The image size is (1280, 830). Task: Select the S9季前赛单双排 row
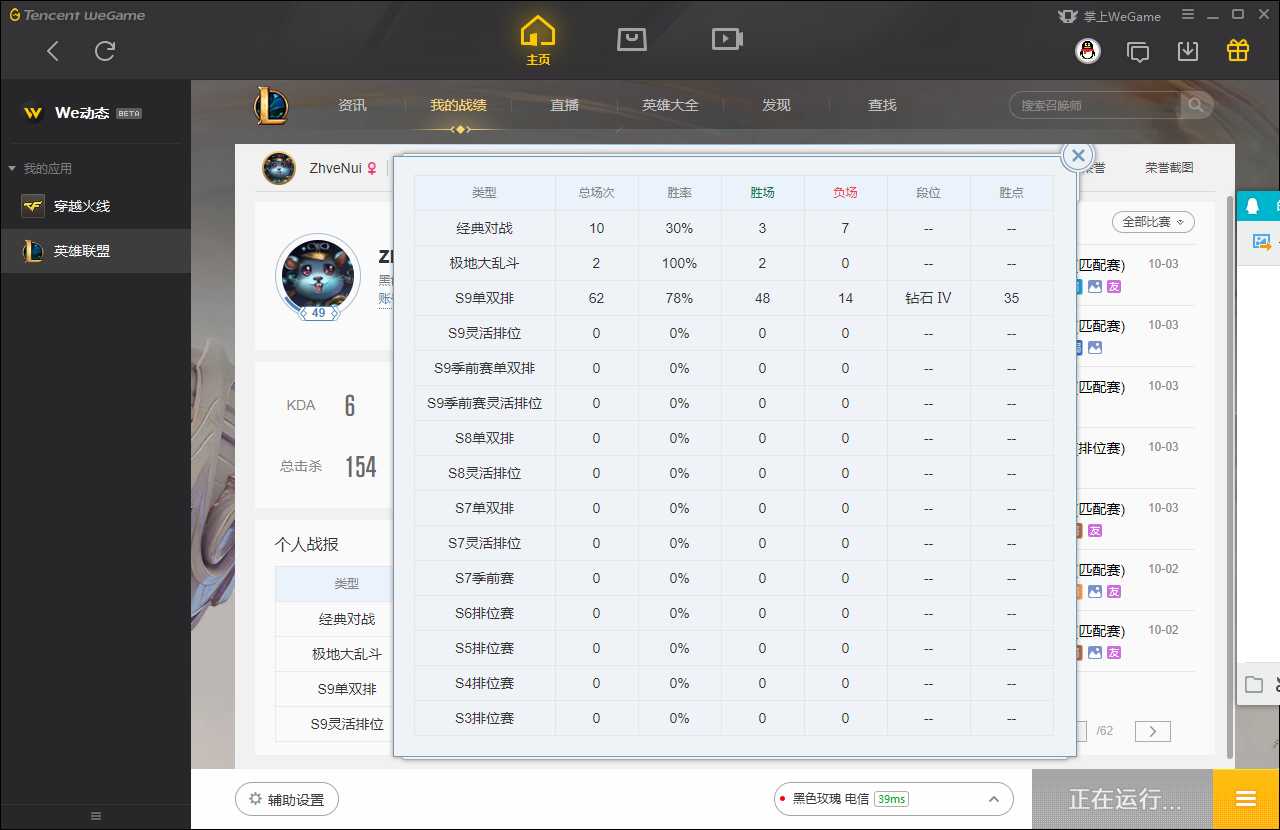point(734,368)
